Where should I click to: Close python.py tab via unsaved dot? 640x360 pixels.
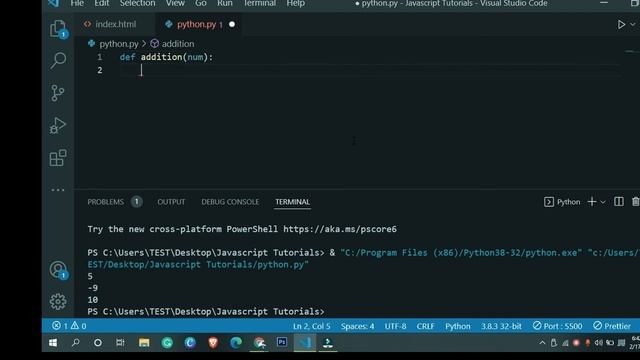coord(232,24)
